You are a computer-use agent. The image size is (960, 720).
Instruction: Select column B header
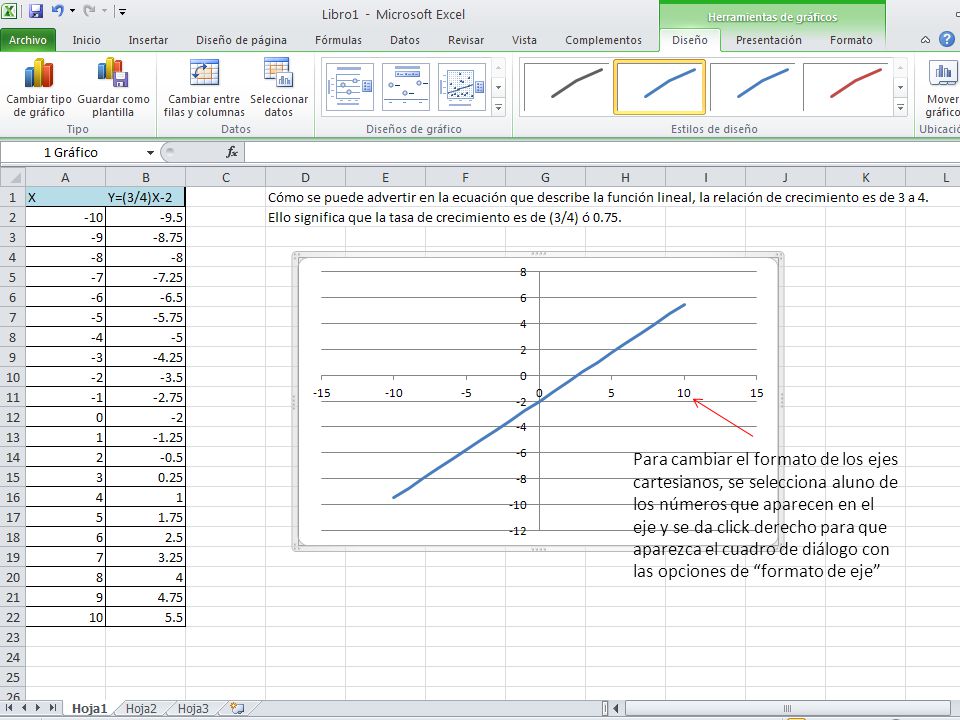click(x=145, y=178)
